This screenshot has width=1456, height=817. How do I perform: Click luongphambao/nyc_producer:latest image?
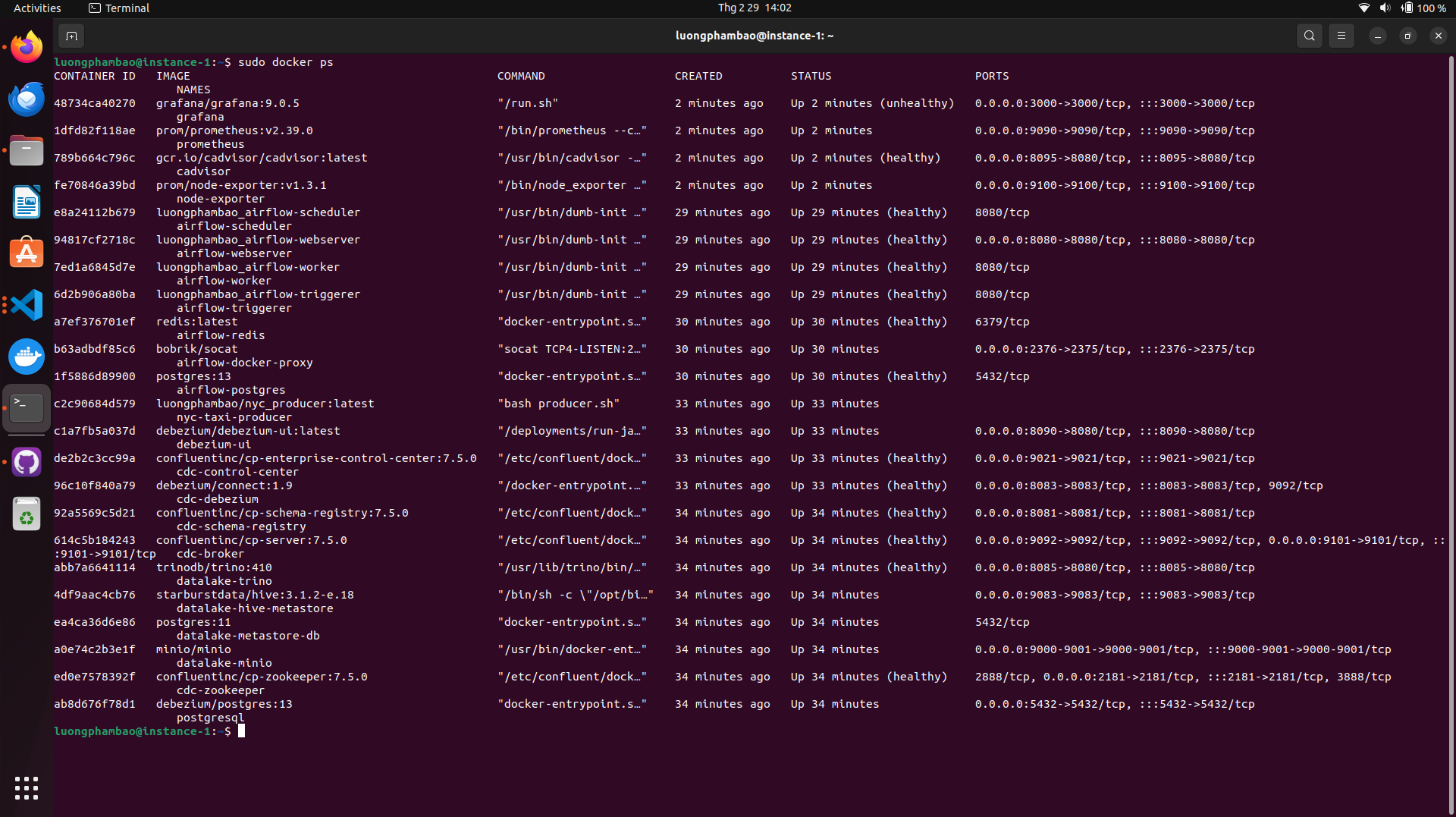click(x=265, y=404)
